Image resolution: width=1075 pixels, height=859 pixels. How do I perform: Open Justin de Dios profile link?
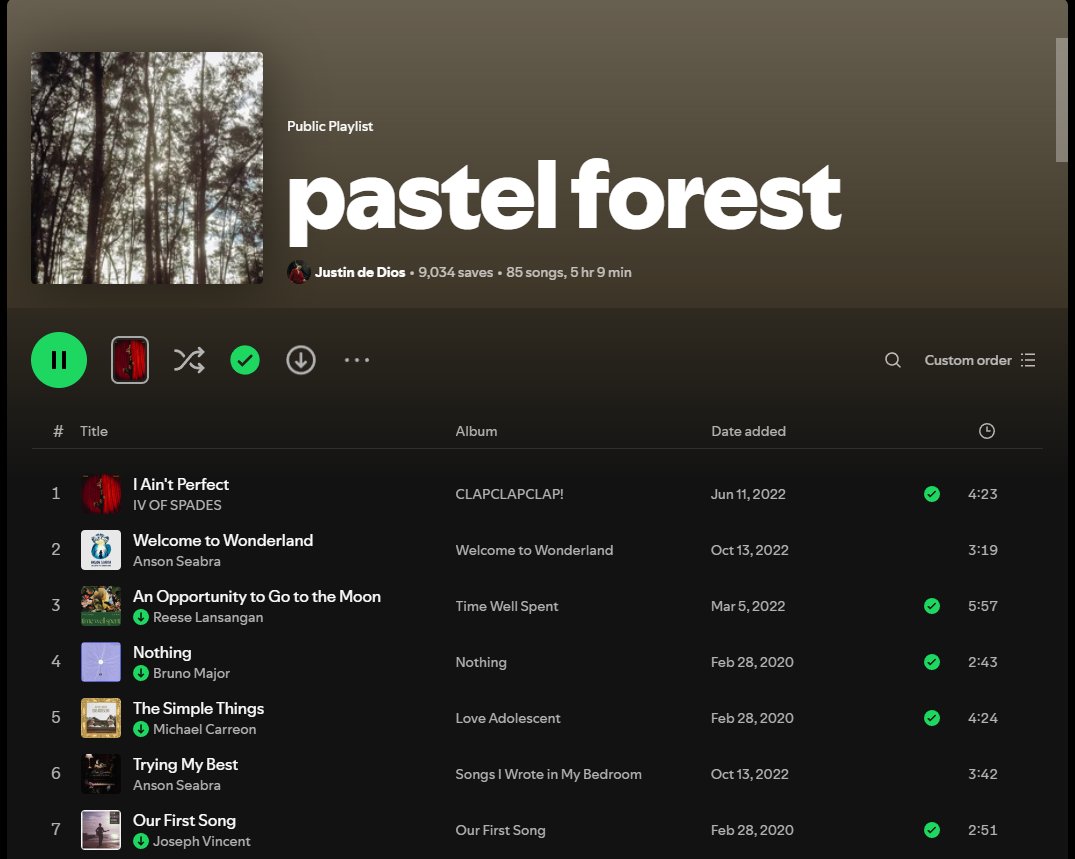click(x=360, y=272)
